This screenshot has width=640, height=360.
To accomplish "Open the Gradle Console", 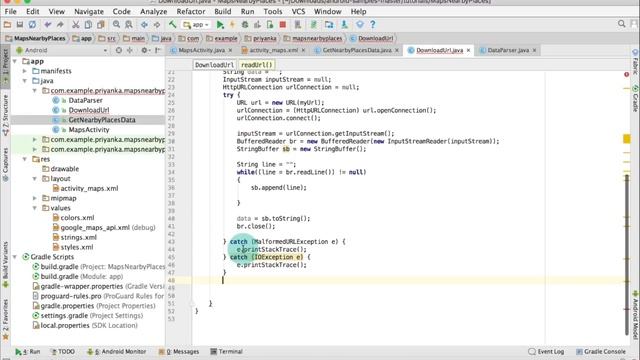I will coord(600,351).
